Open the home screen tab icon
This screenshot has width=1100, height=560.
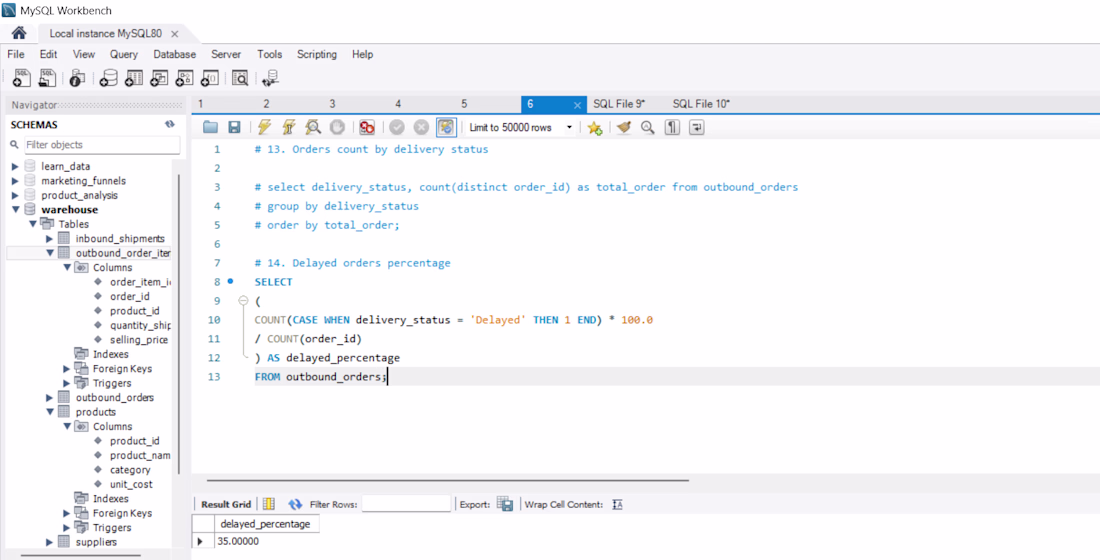click(19, 33)
